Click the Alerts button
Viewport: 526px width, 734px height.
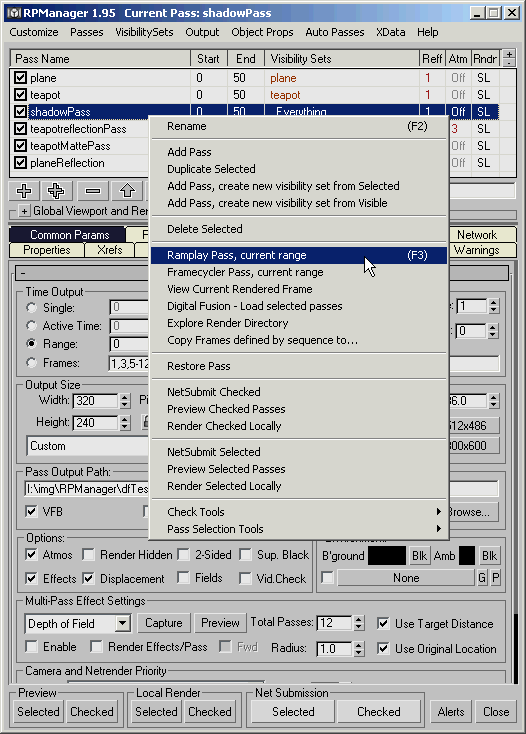click(x=451, y=712)
